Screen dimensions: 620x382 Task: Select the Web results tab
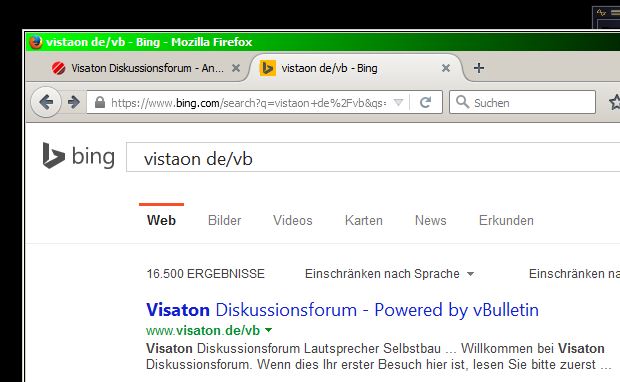click(161, 220)
